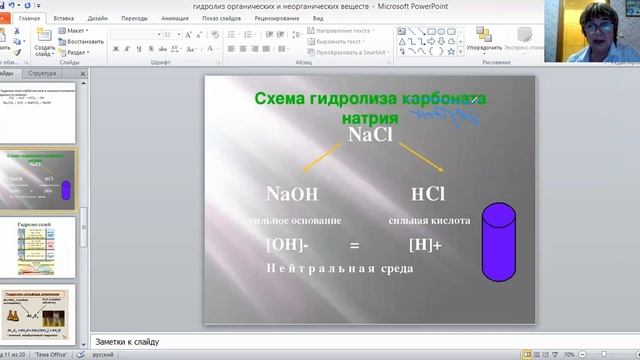Click the Redo/Repeat icon in quick access toolbar
Screen dimensions: 640x360
click(27, 5)
